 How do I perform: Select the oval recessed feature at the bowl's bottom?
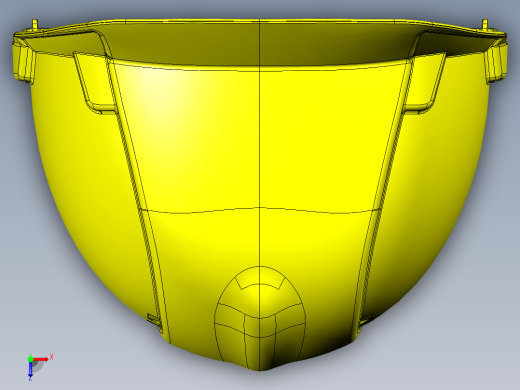[x=260, y=318]
